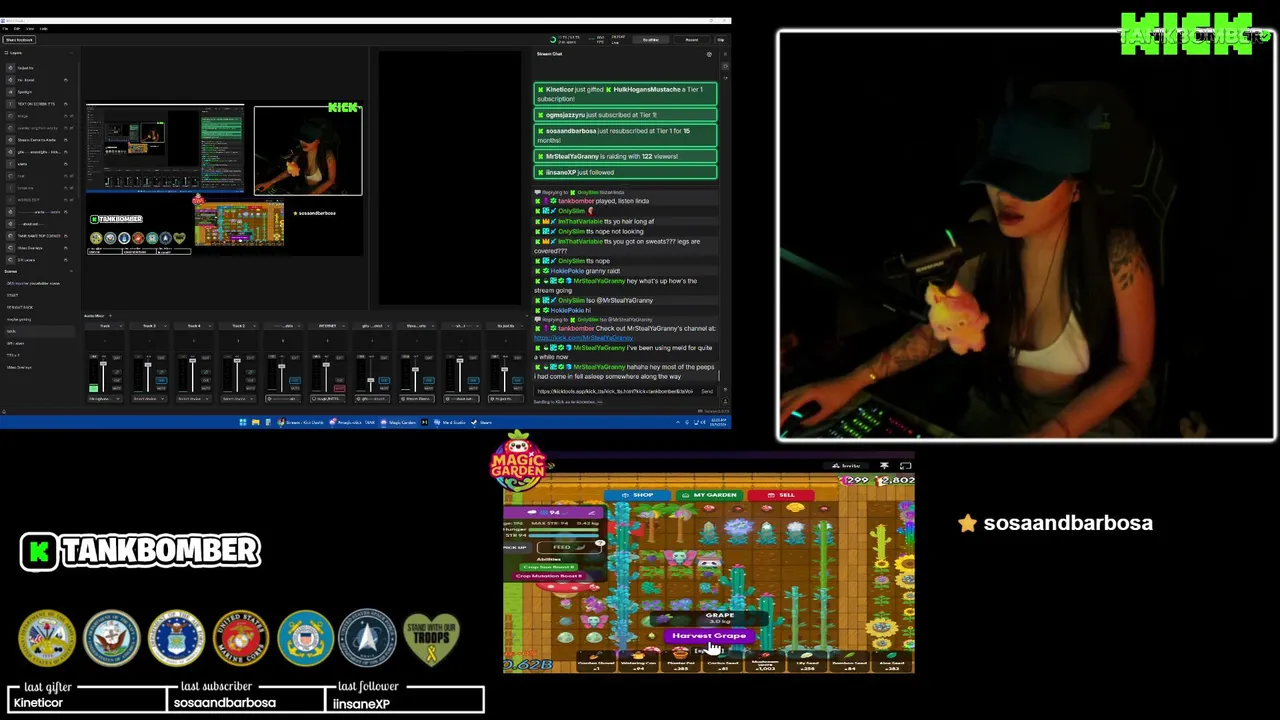Click the Windows Start icon in taskbar
The image size is (1280, 720).
243,422
